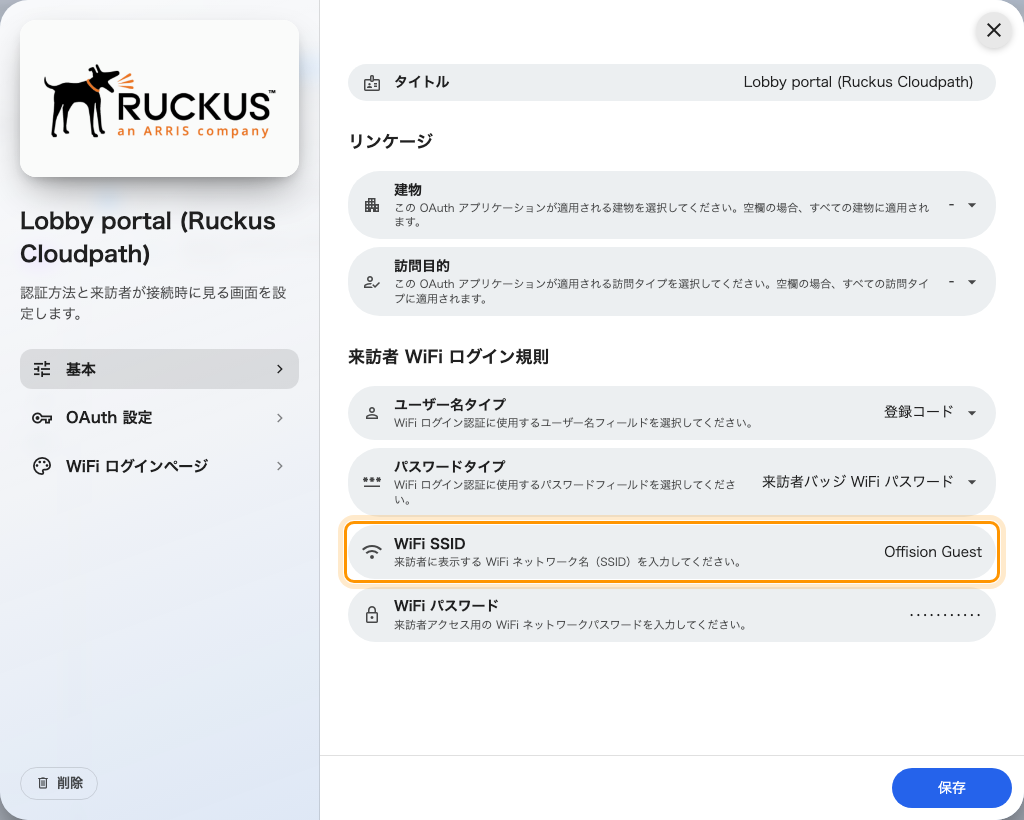Click the 削除 button
This screenshot has height=820, width=1024.
pos(59,783)
